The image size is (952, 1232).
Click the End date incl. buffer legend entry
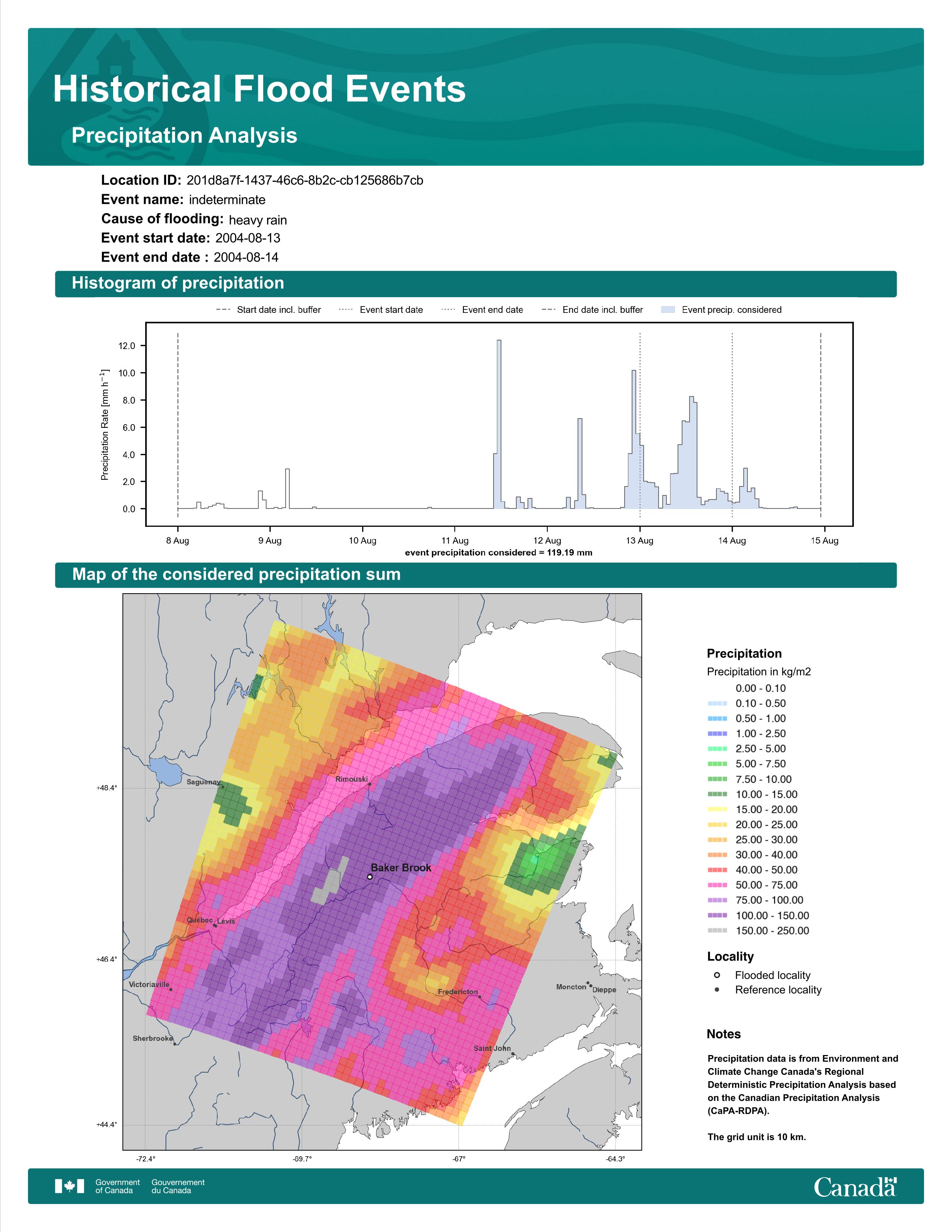[x=592, y=310]
